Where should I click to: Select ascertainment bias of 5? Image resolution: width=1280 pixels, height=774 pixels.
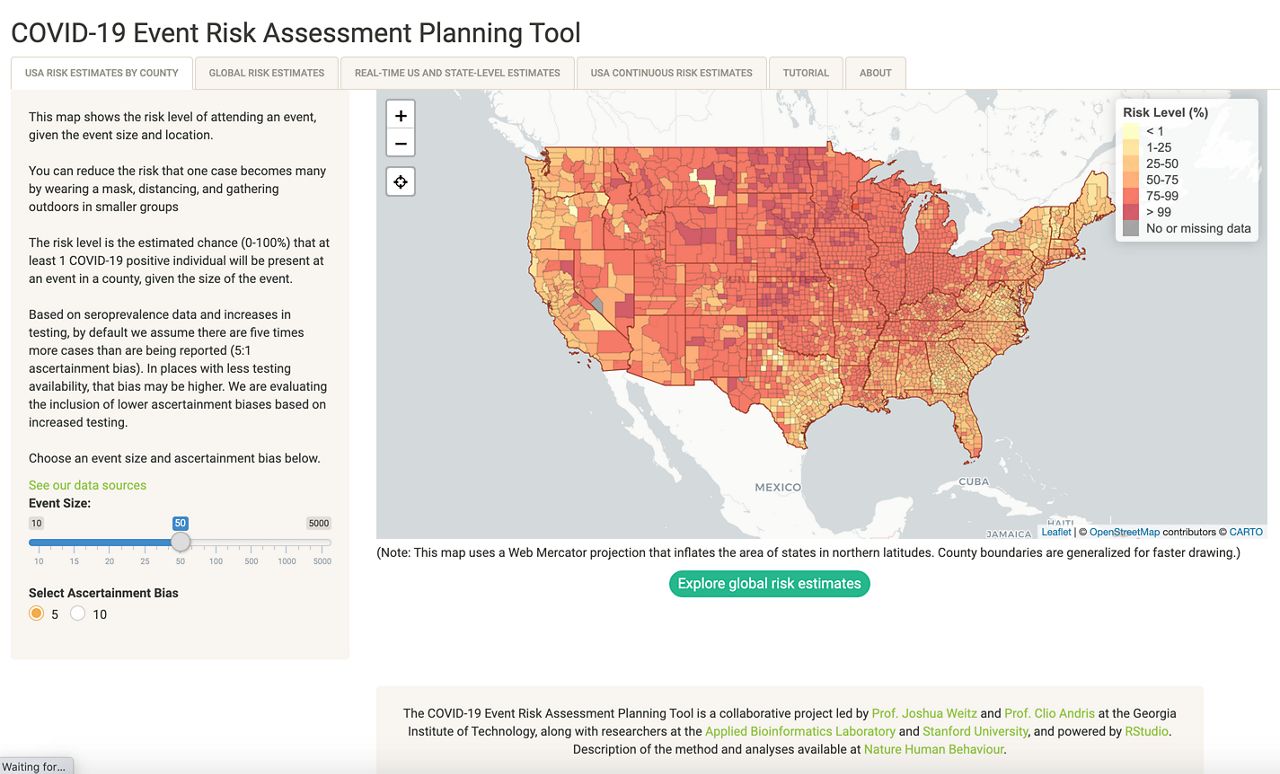pos(37,613)
